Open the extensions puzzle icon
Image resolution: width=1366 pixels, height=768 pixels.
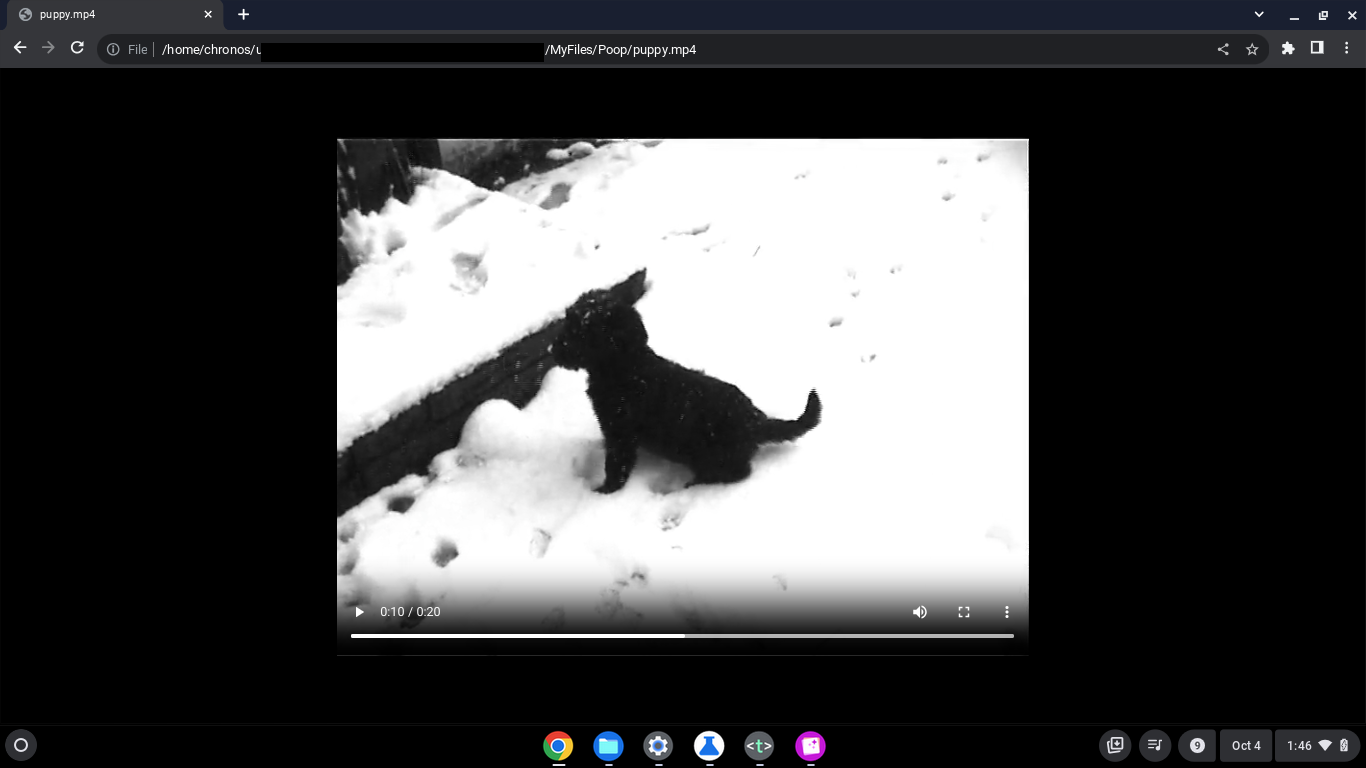(x=1288, y=47)
